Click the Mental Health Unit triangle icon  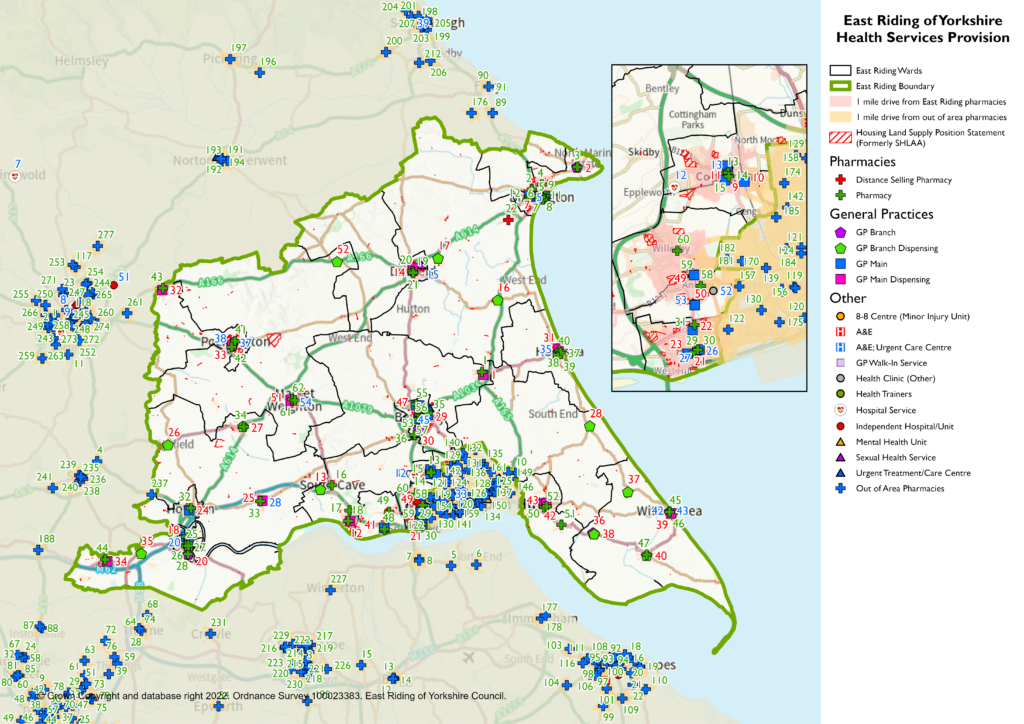point(841,441)
